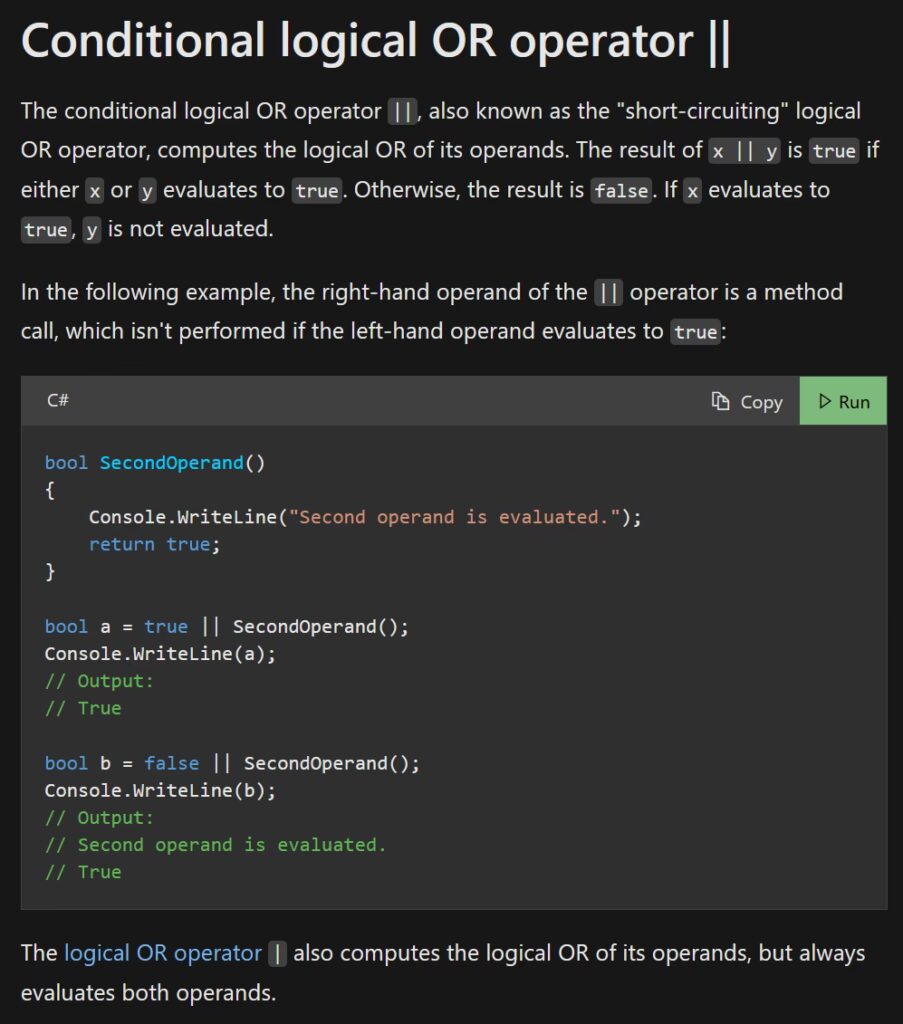This screenshot has width=903, height=1024.
Task: Click the opening curly brace under SecondOperand
Action: pyautogui.click(x=50, y=490)
